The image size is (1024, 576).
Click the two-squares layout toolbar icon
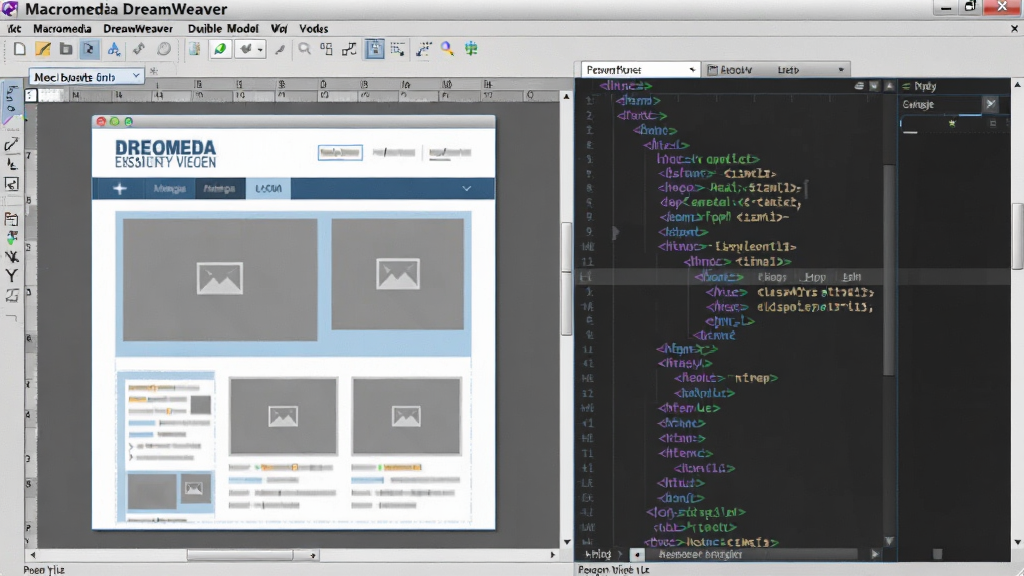click(327, 49)
